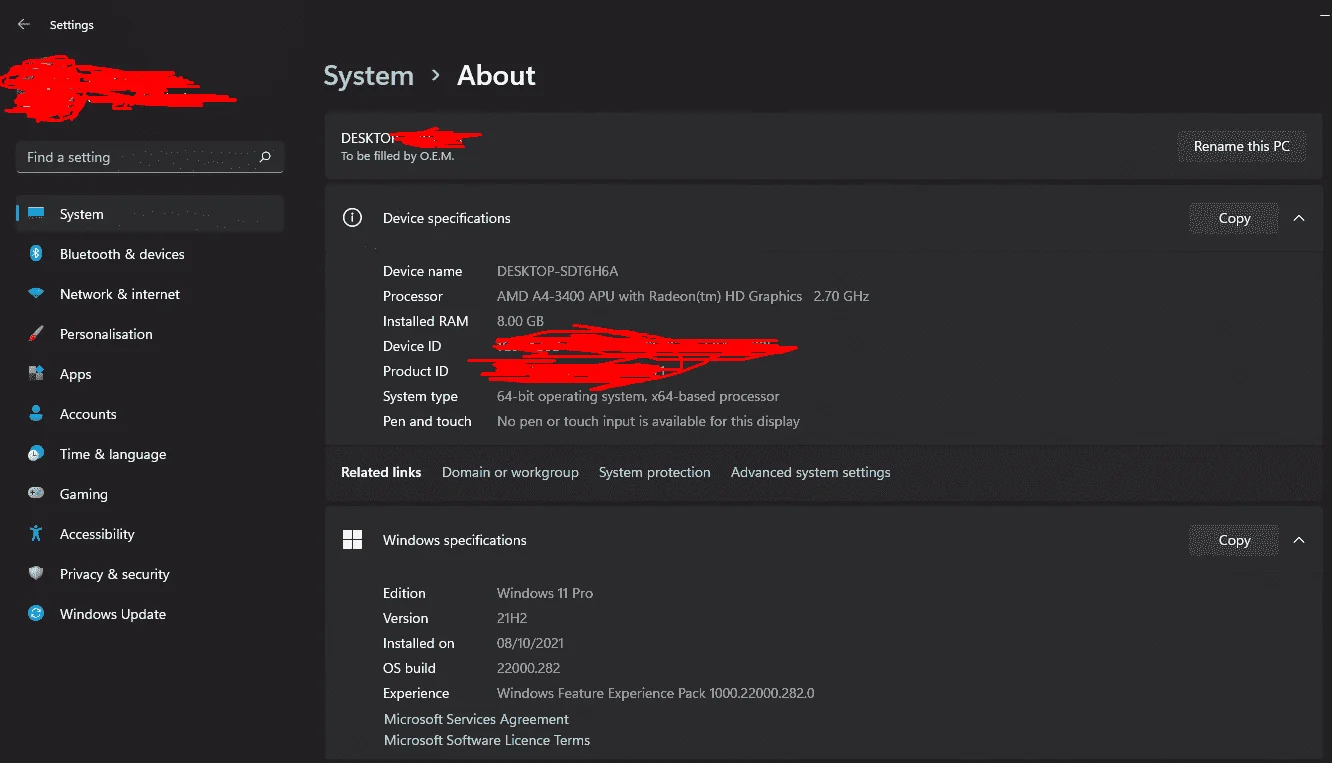This screenshot has height=763, width=1332.
Task: Click the Windows 11 Pro edition value
Action: (x=545, y=593)
